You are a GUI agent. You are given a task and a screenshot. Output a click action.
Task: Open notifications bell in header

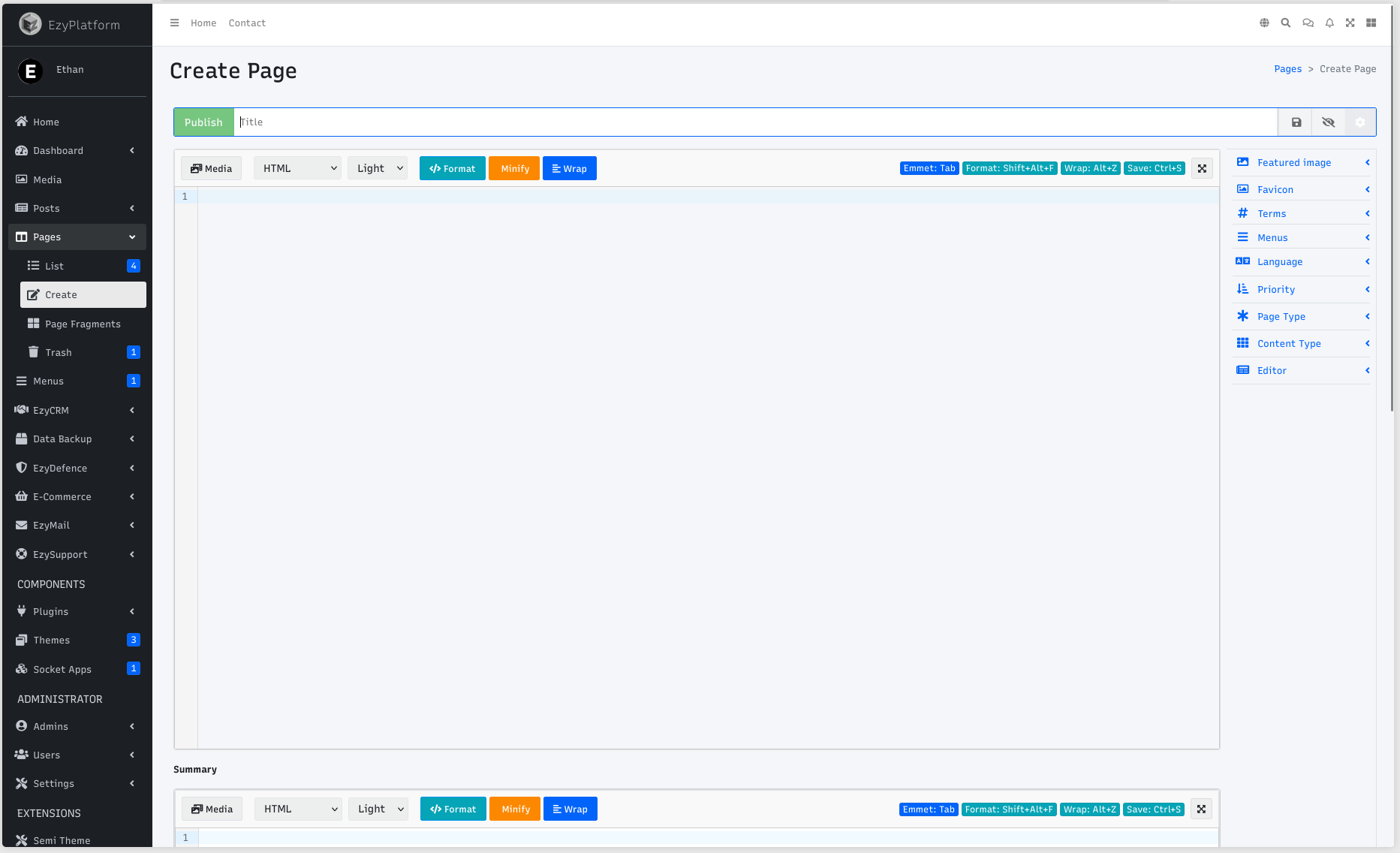point(1329,23)
